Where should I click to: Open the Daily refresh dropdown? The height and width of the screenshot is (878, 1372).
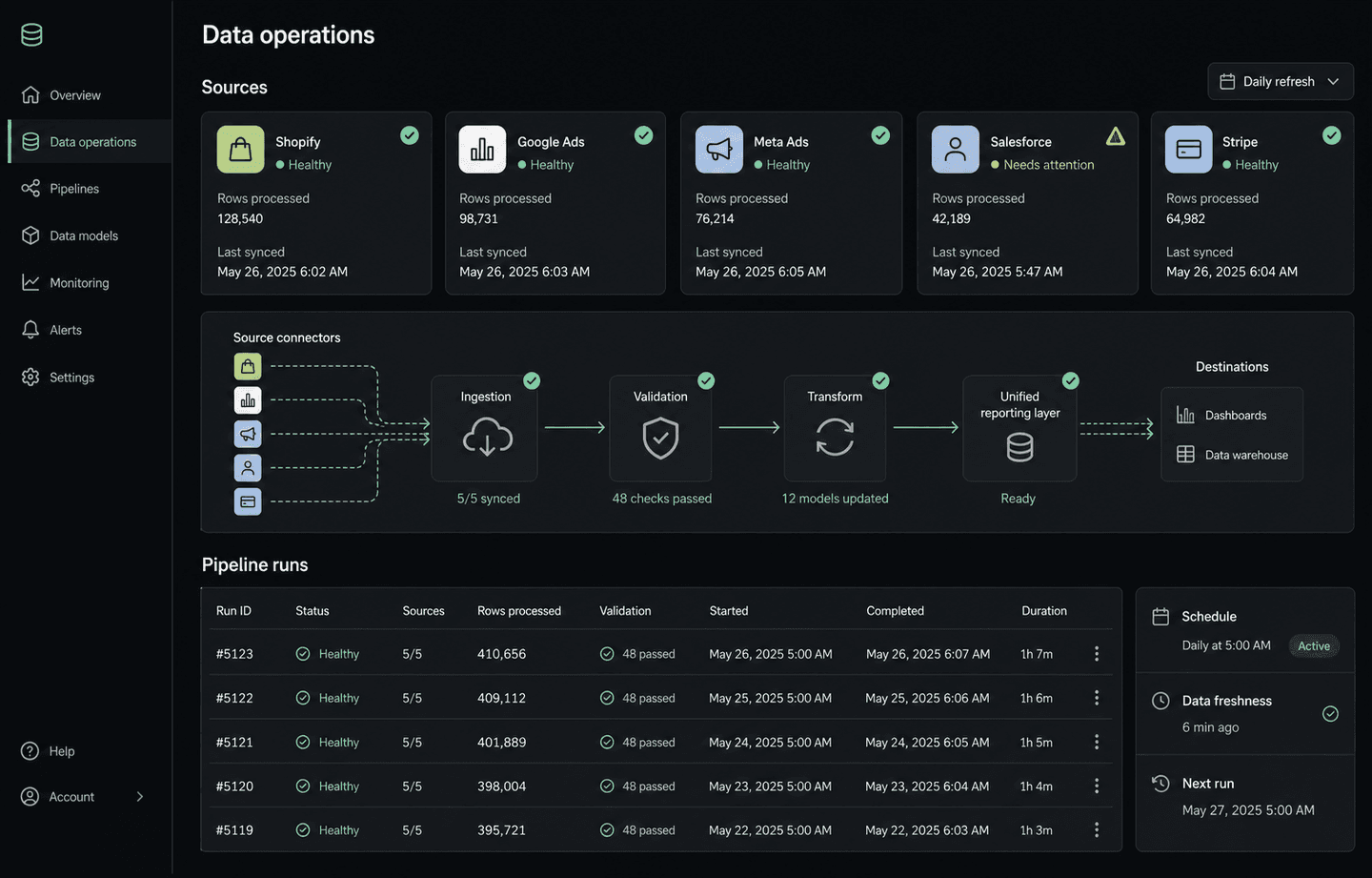[1280, 81]
